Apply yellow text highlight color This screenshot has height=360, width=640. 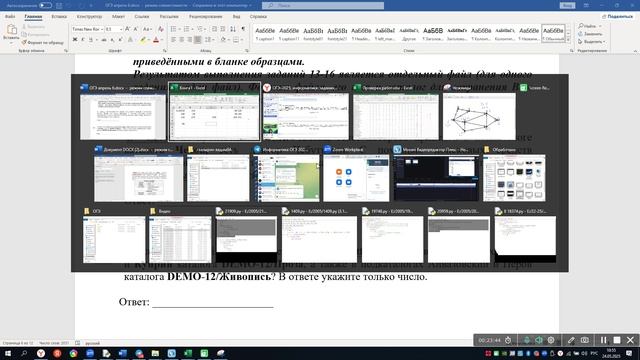(142, 40)
